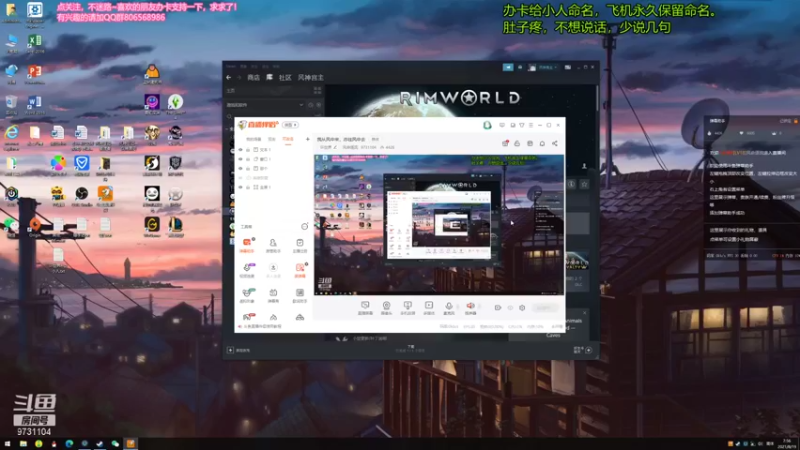Dismiss the Steam notification with X
Viewport: 800px width, 450px height.
click(585, 313)
